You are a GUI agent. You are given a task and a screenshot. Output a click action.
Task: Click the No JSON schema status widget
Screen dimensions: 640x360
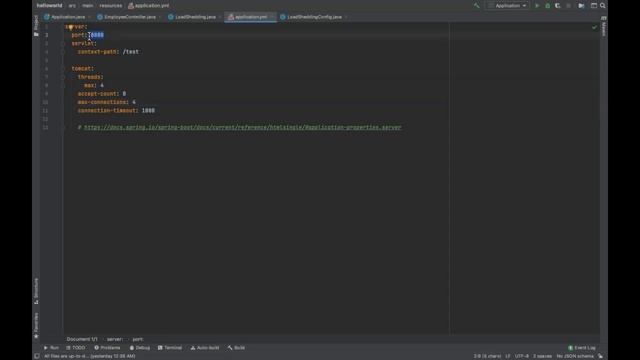coord(575,356)
